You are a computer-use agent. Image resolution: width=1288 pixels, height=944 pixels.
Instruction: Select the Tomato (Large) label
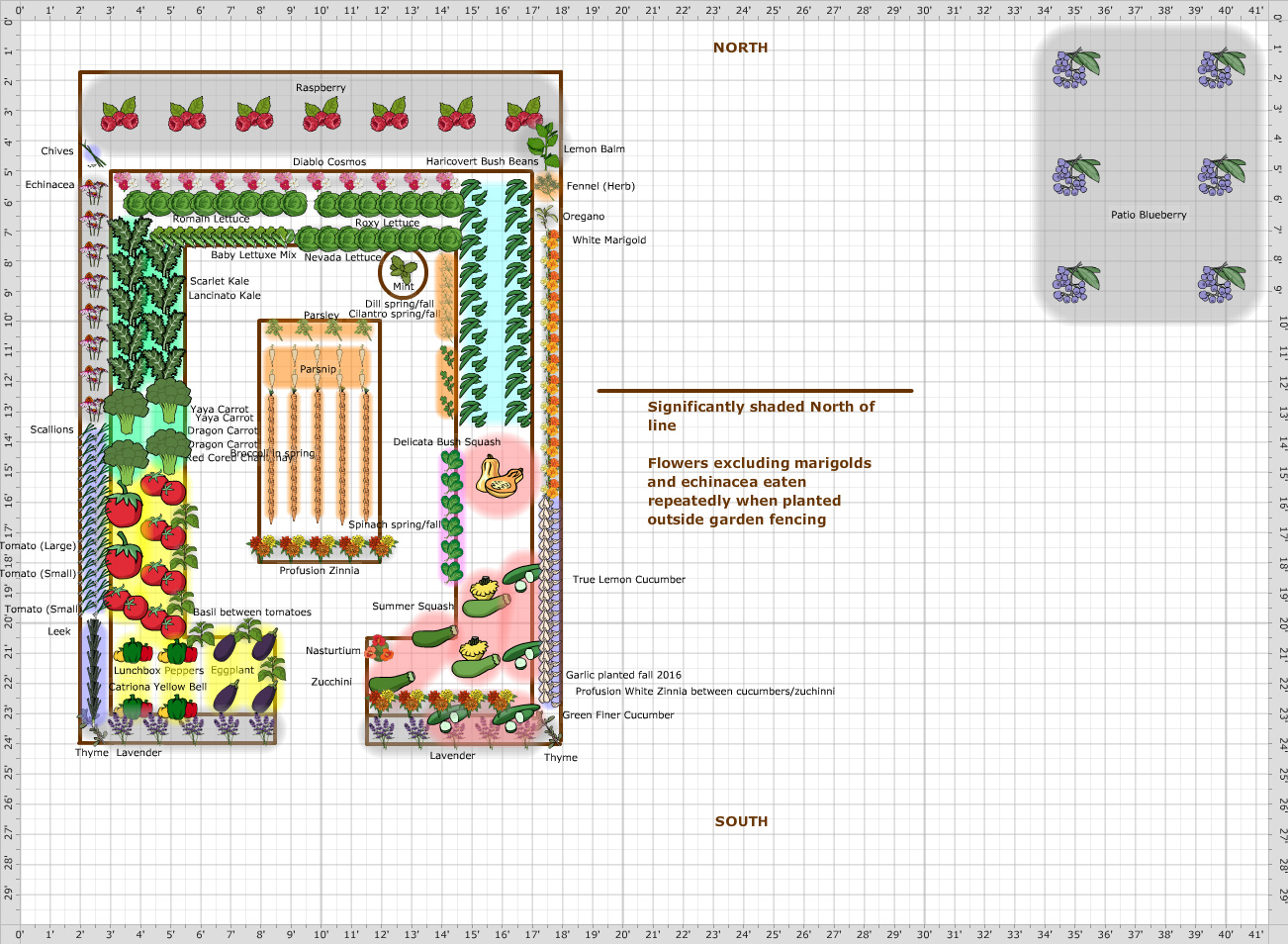point(39,546)
